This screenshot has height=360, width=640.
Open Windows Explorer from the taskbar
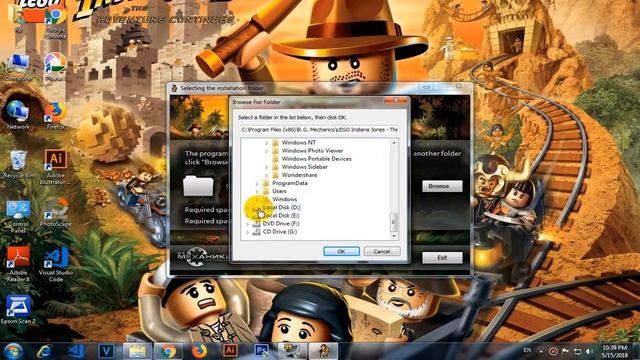tap(137, 351)
